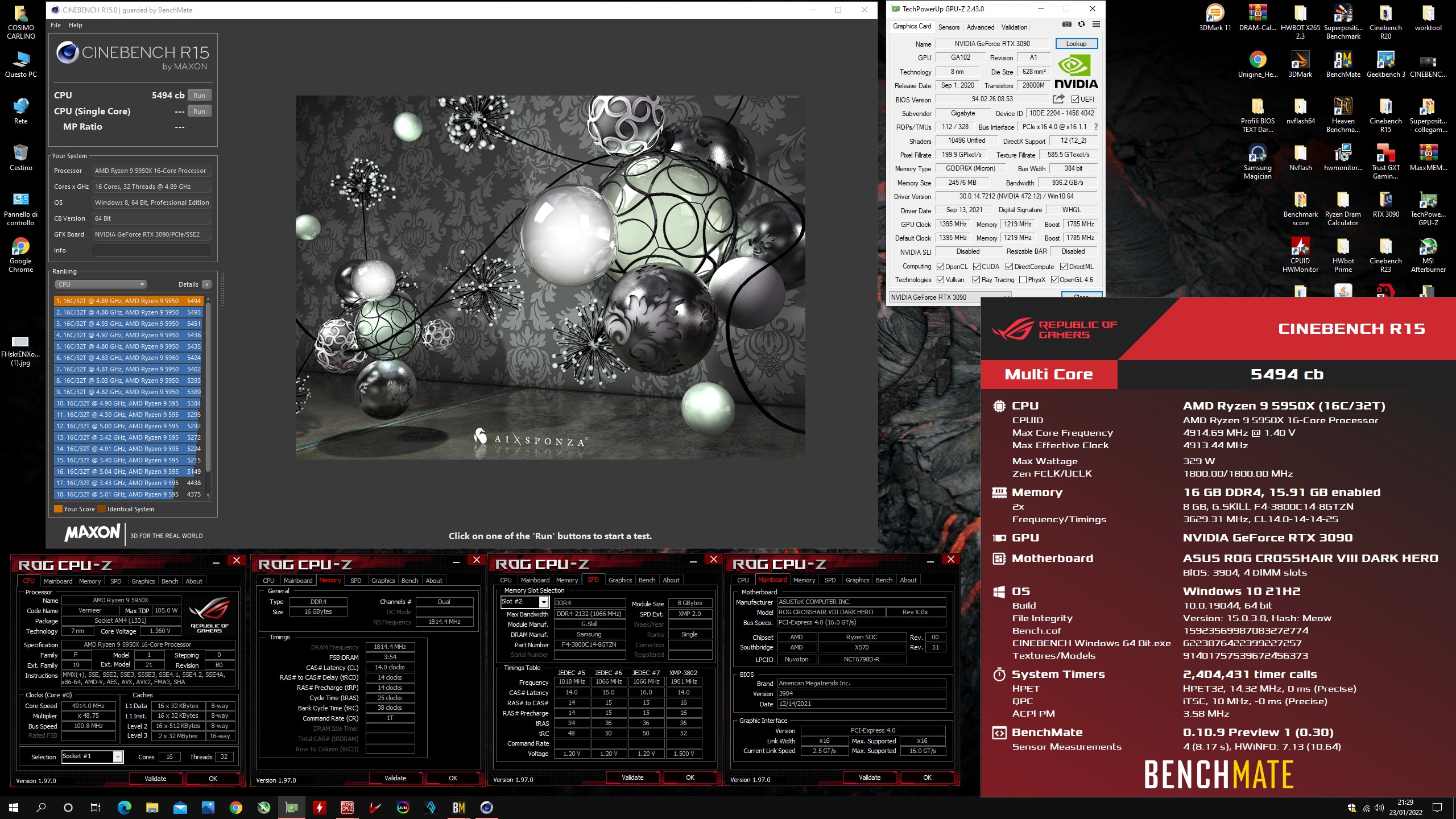Open the Slot #2 memory slot dropdown
Image resolution: width=1456 pixels, height=819 pixels.
click(524, 602)
